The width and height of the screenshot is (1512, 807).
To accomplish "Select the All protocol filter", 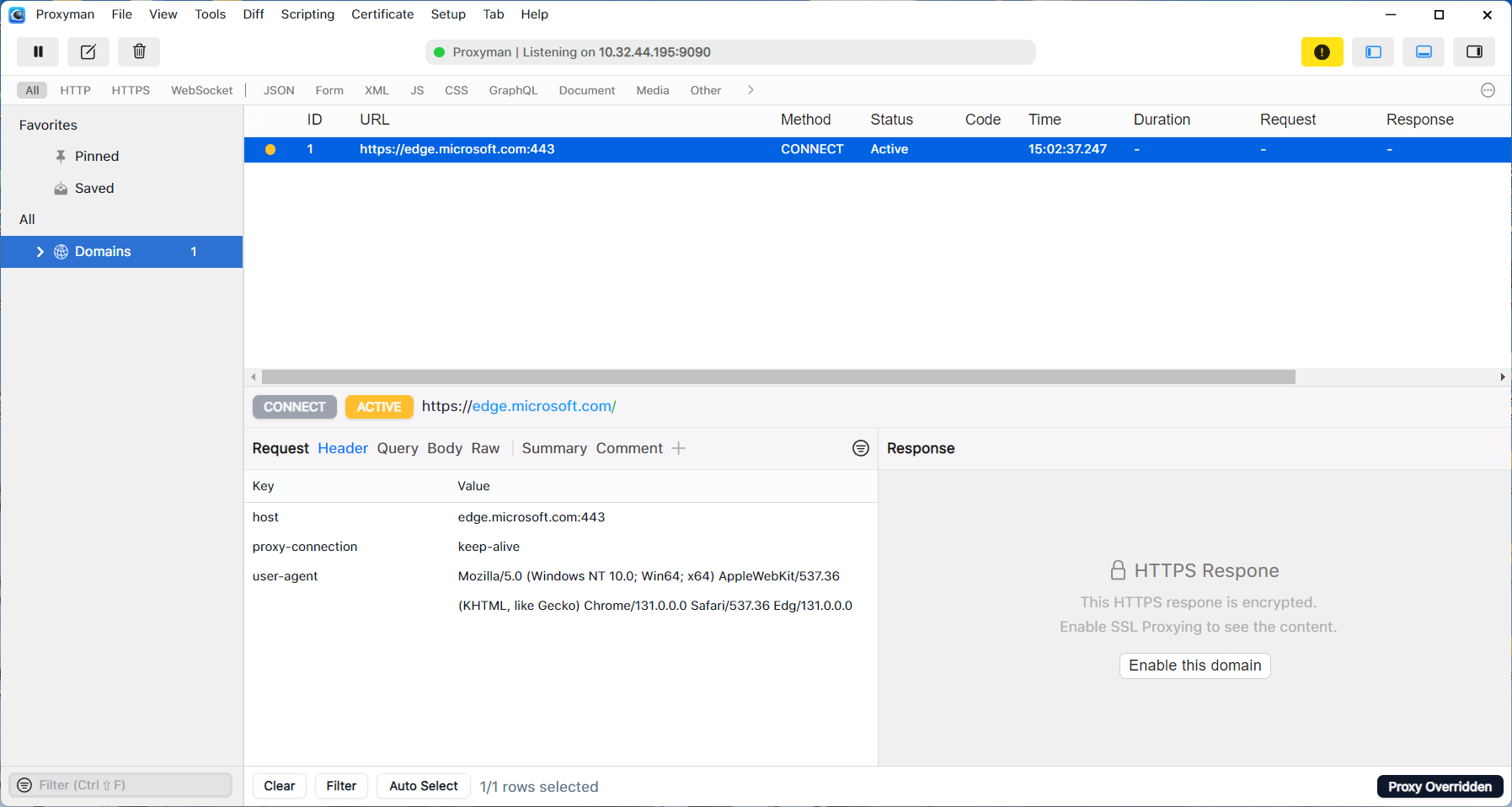I will point(32,90).
